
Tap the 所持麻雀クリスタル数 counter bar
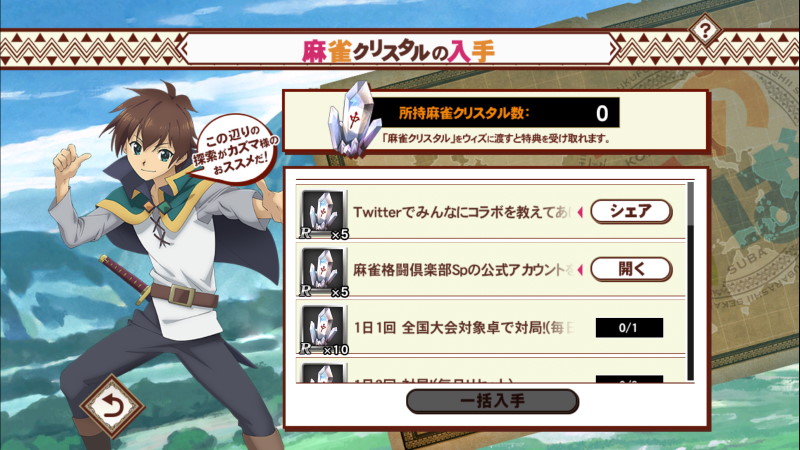point(496,113)
